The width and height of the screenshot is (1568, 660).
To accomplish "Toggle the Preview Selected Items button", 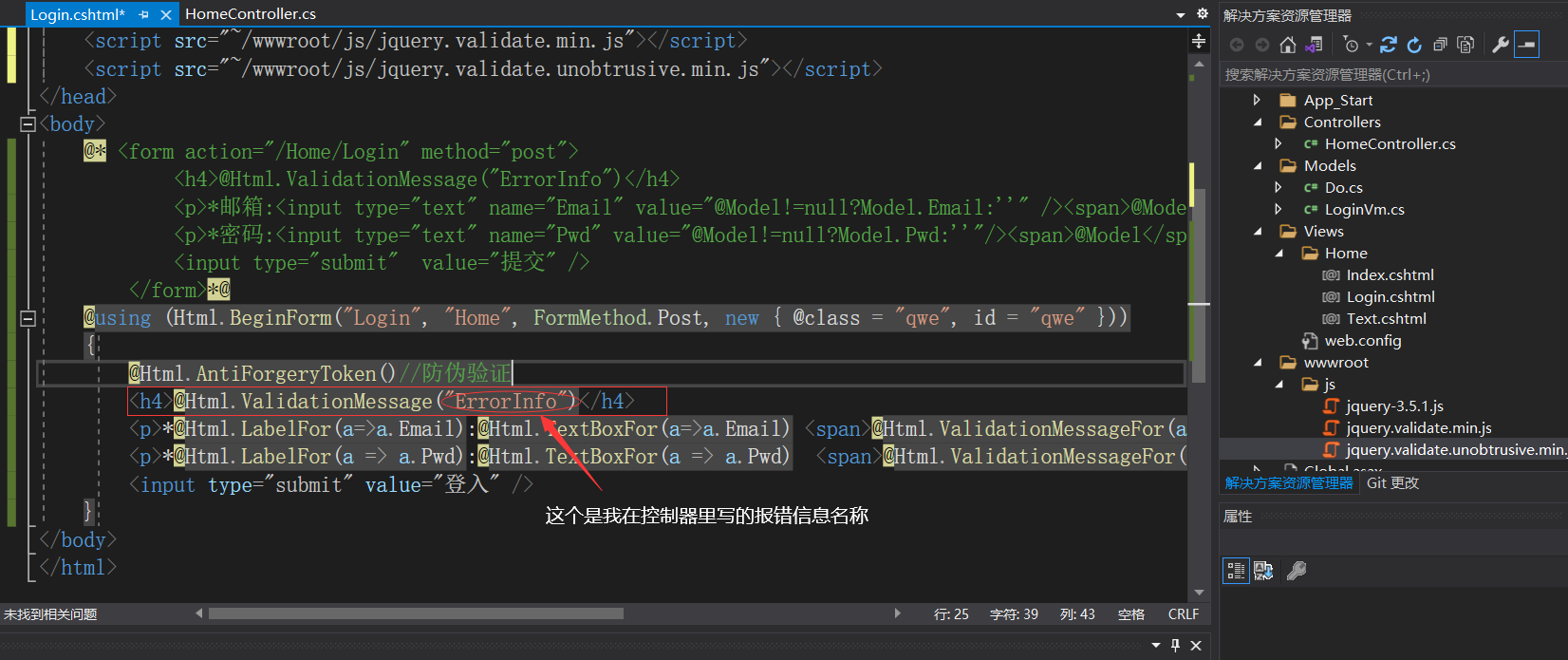I will coord(1526,45).
